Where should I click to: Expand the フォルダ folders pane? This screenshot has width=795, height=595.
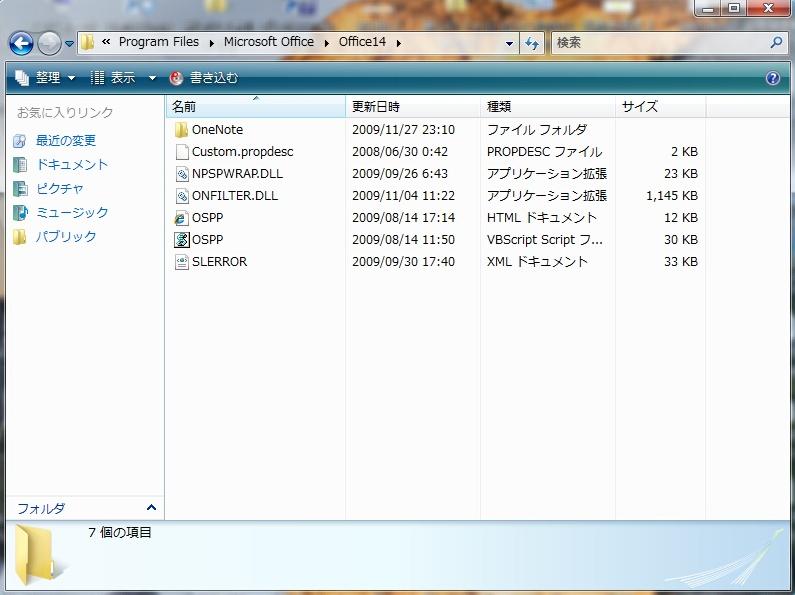point(151,507)
